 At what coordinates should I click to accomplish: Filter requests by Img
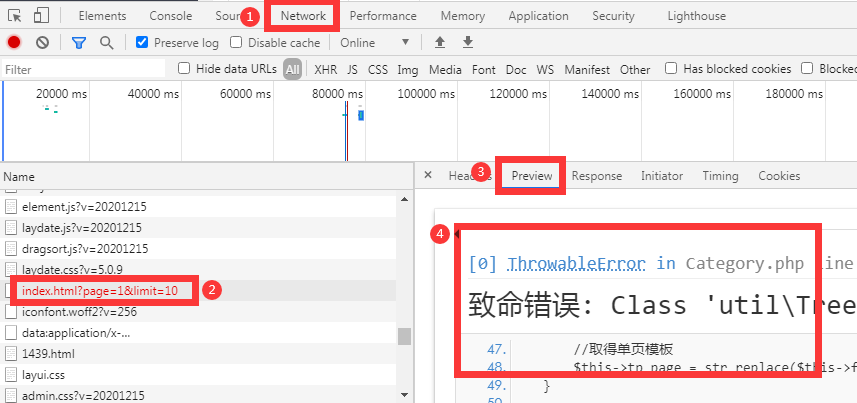pos(408,69)
